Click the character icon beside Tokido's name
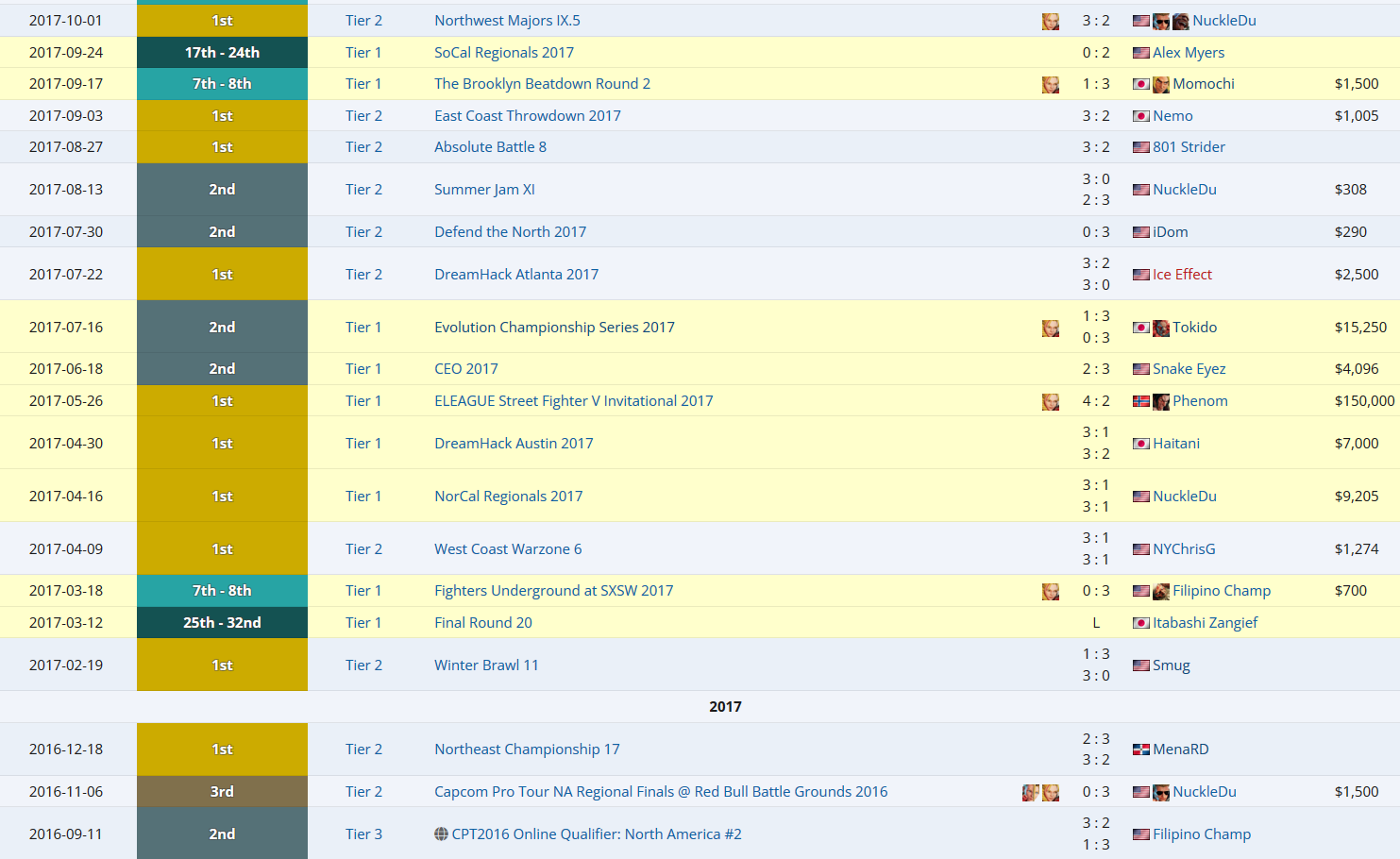The image size is (1400, 859). [1161, 328]
